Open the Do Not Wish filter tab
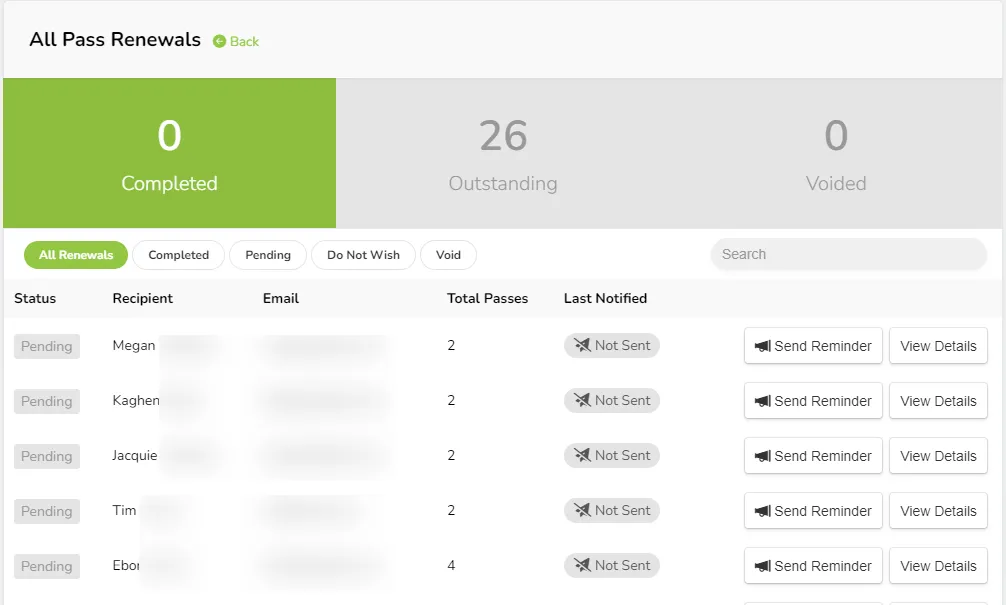 [x=363, y=255]
